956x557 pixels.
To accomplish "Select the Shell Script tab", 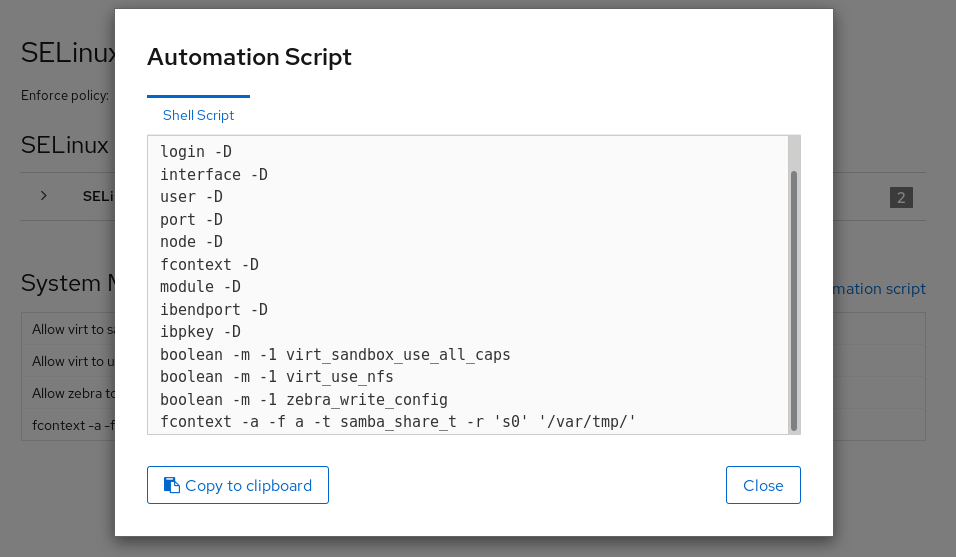I will pyautogui.click(x=198, y=115).
